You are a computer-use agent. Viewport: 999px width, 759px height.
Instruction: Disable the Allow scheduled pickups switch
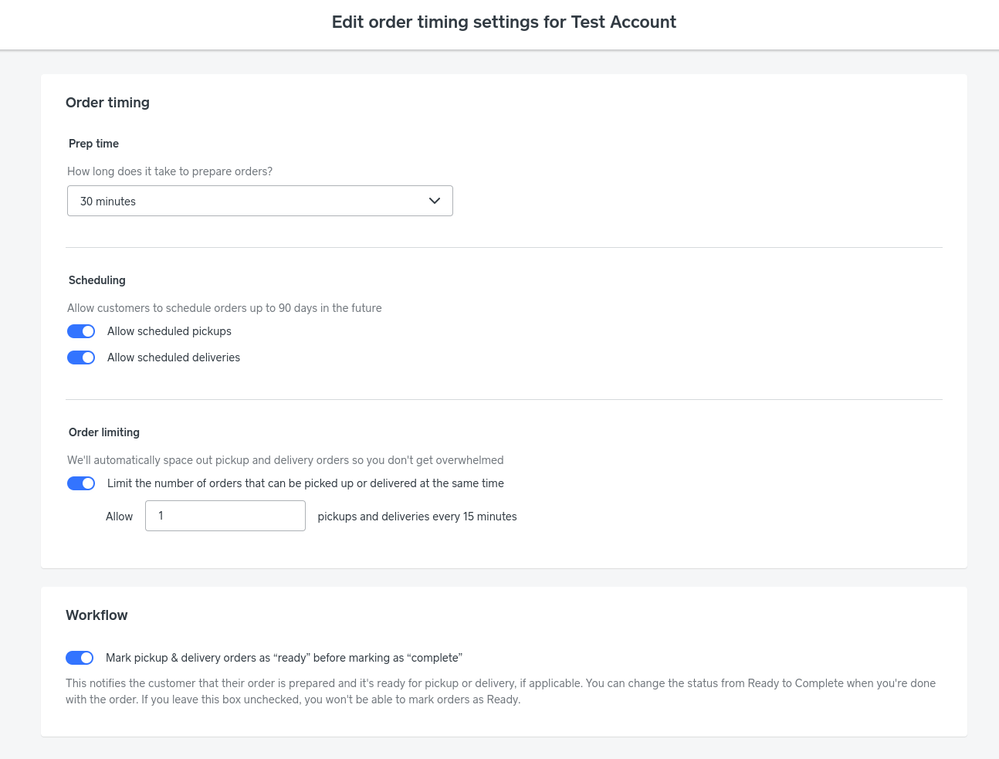(81, 331)
